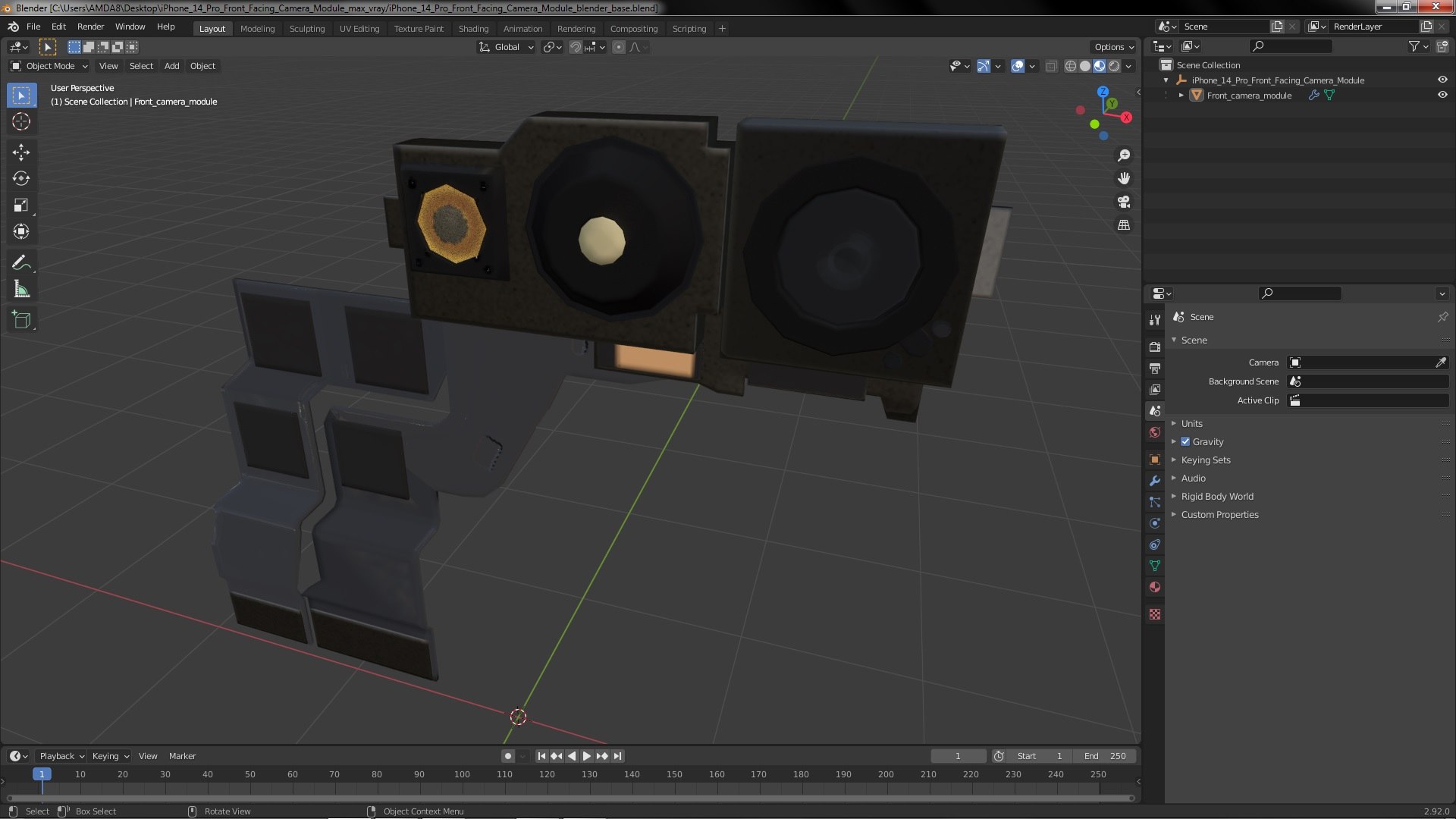Select the Measure tool
The width and height of the screenshot is (1456, 819).
click(21, 290)
